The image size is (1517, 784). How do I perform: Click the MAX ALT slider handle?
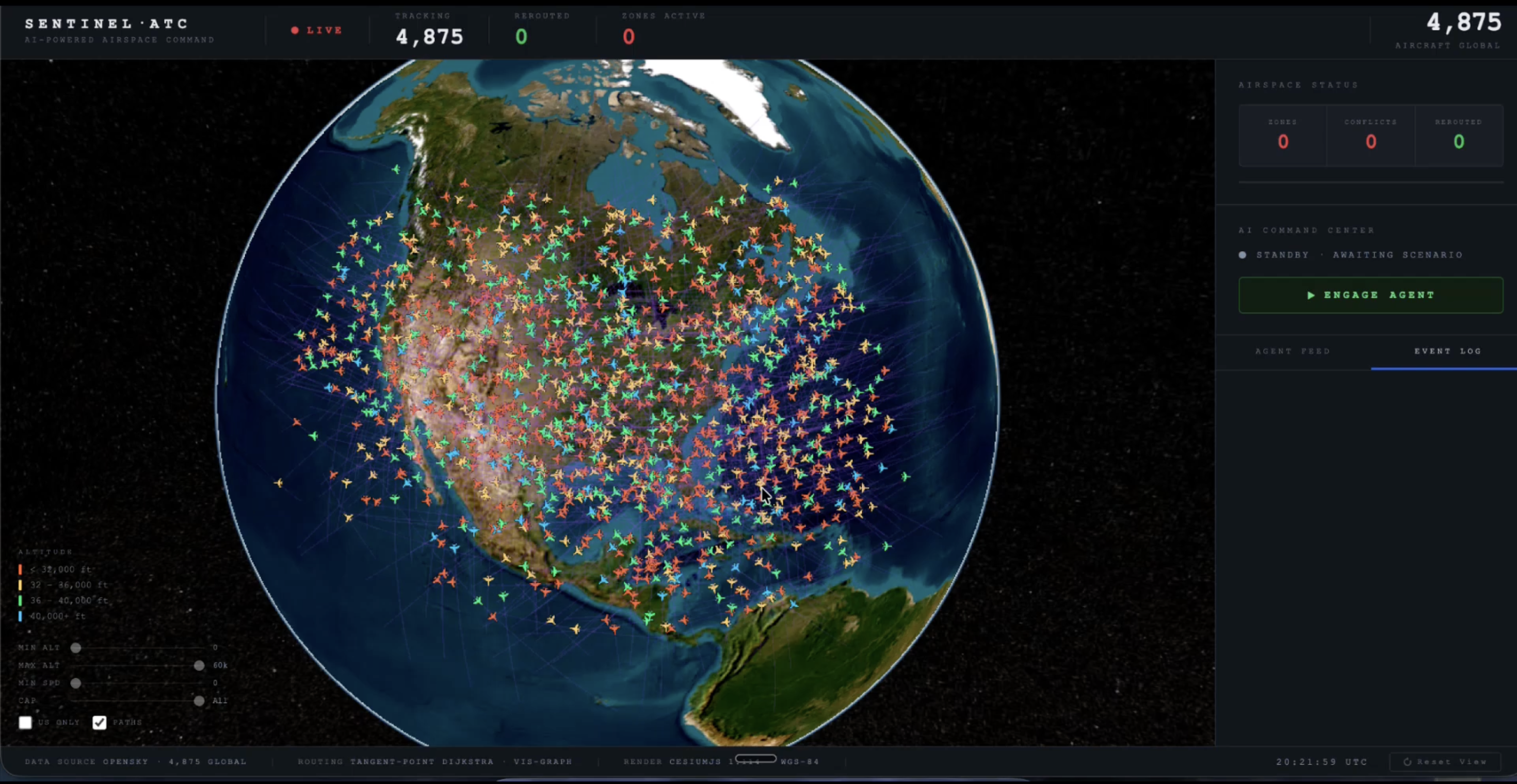[x=199, y=666]
